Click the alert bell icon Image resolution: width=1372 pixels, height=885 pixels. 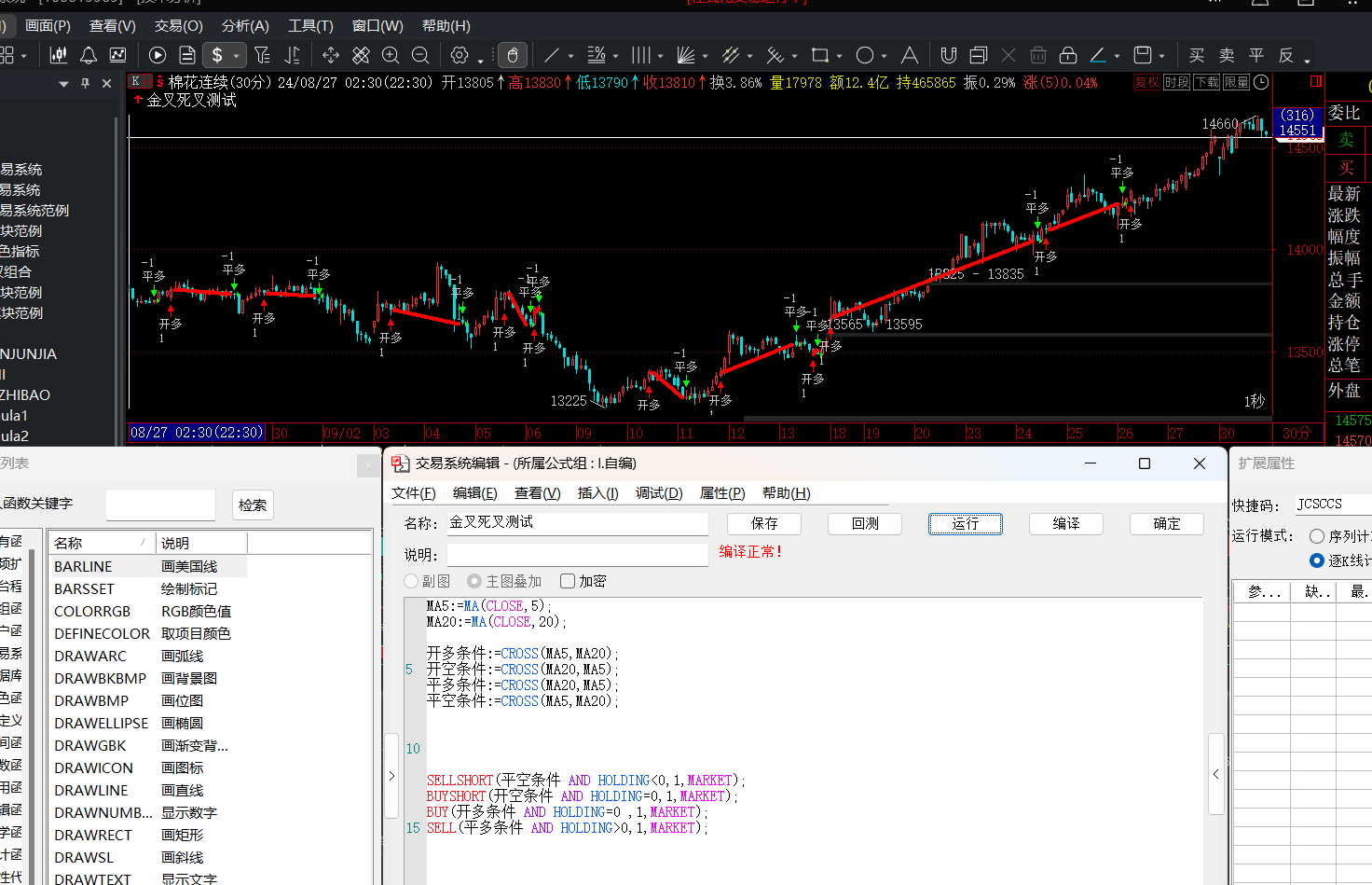click(89, 55)
